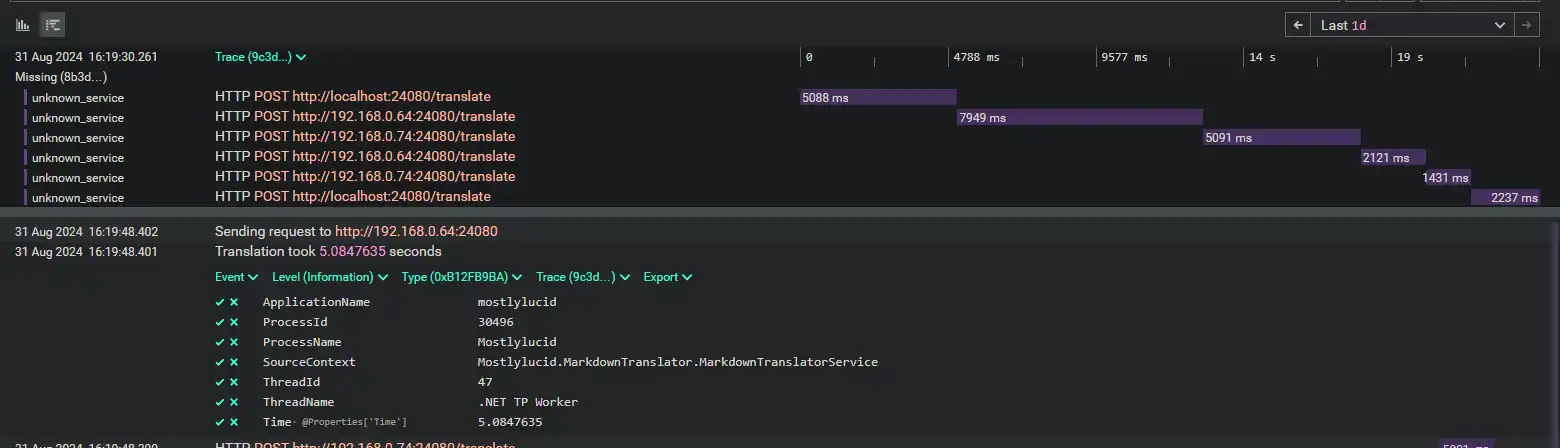Screen dimensions: 1560x448
Task: Click HTTP POST localhost row with 2237 ms span
Action: [353, 197]
